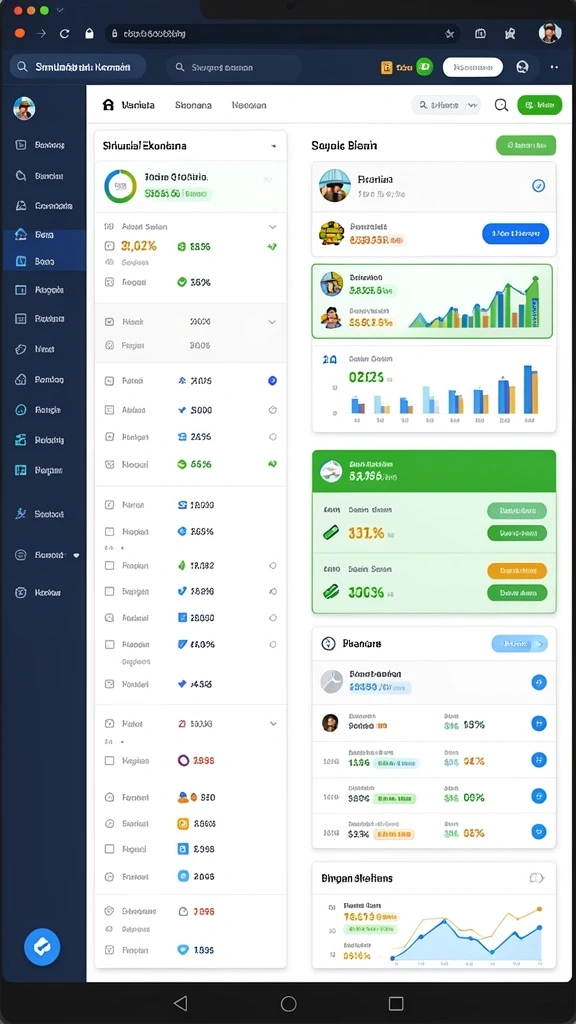Viewport: 576px width, 1024px height.
Task: Tick the checkbox next to the green flame row
Action: click(110, 566)
